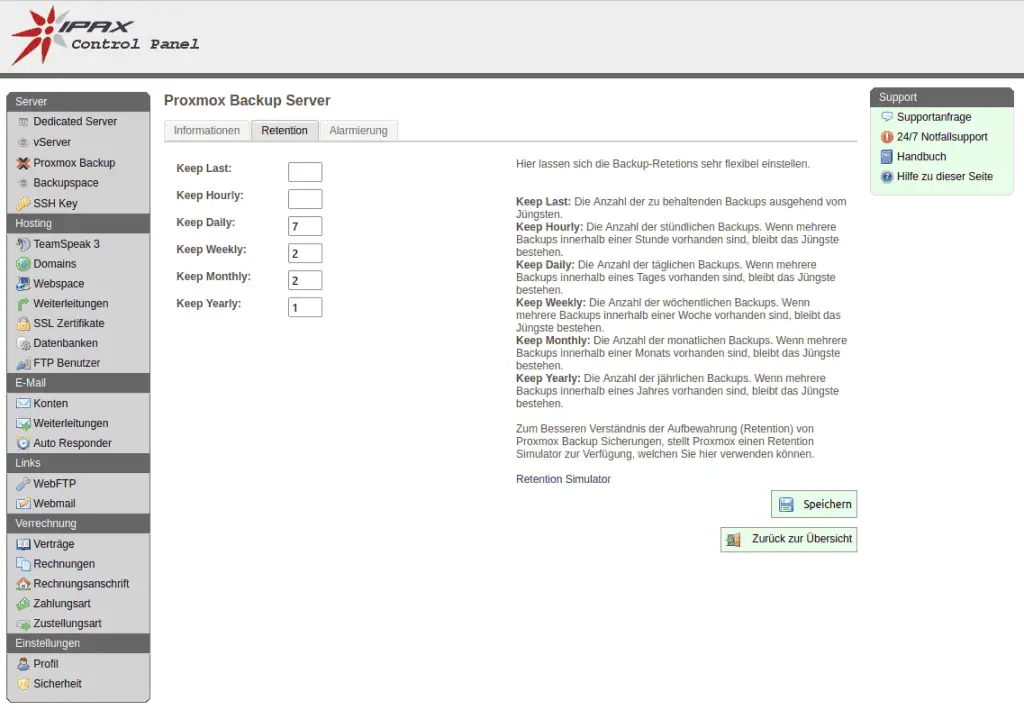
Task: Click the SSL Zertifikate lock icon
Action: [x=24, y=324]
